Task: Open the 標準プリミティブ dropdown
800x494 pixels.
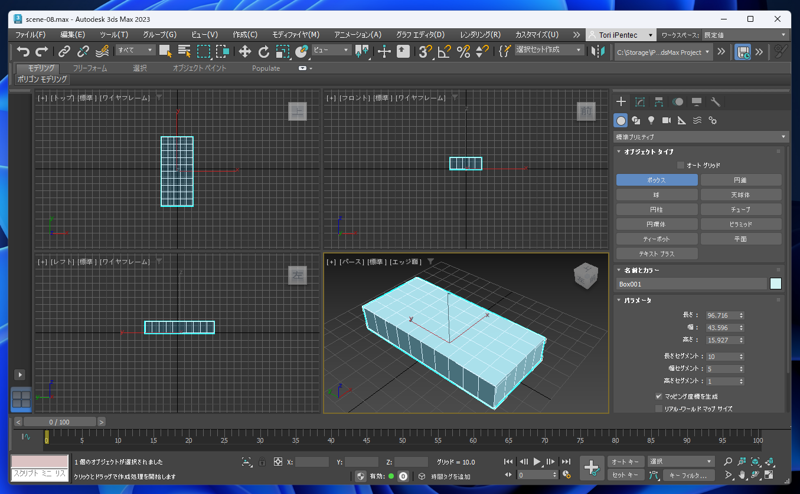Action: tap(701, 137)
